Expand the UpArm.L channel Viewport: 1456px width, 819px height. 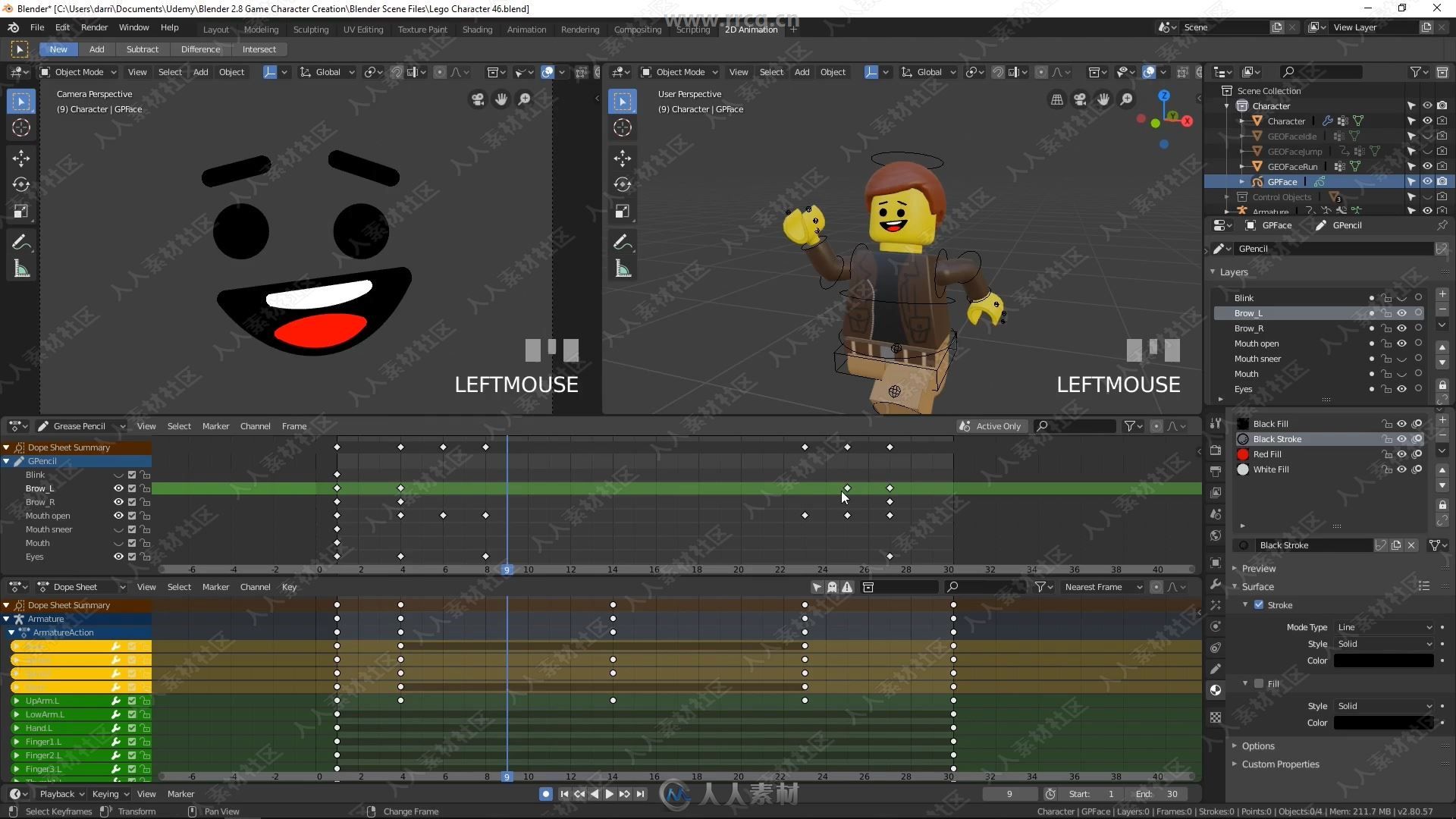(16, 701)
